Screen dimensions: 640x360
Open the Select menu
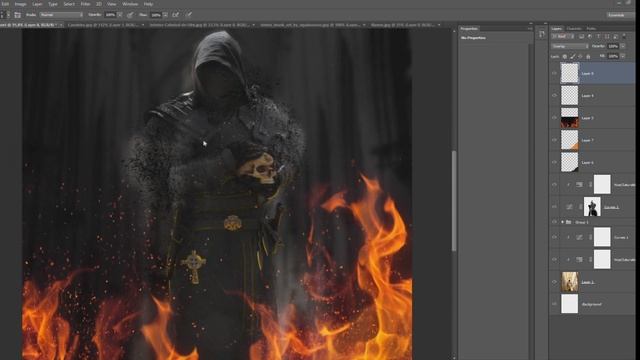69,4
